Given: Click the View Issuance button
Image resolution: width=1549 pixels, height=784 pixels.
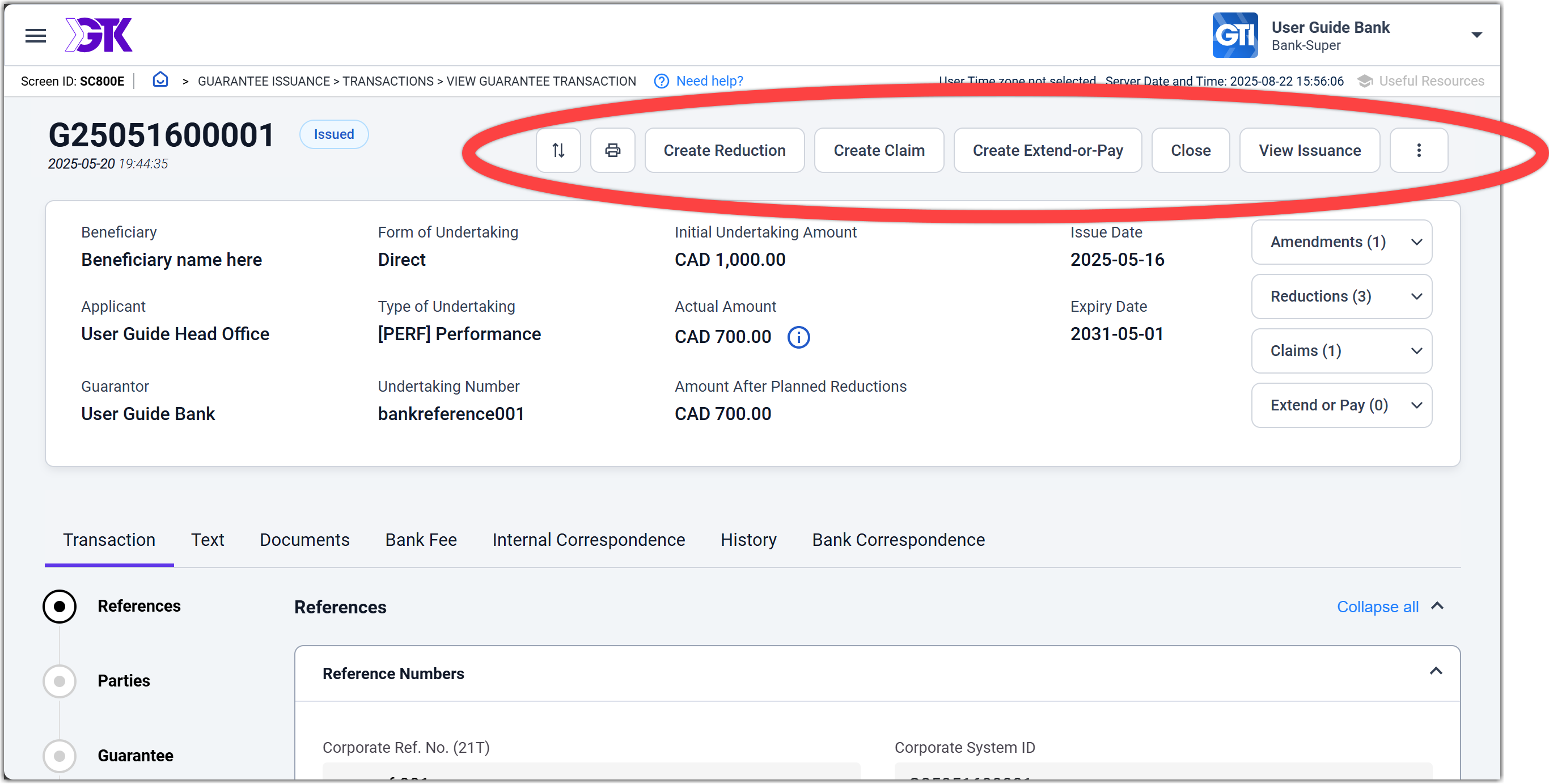Looking at the screenshot, I should (x=1310, y=150).
